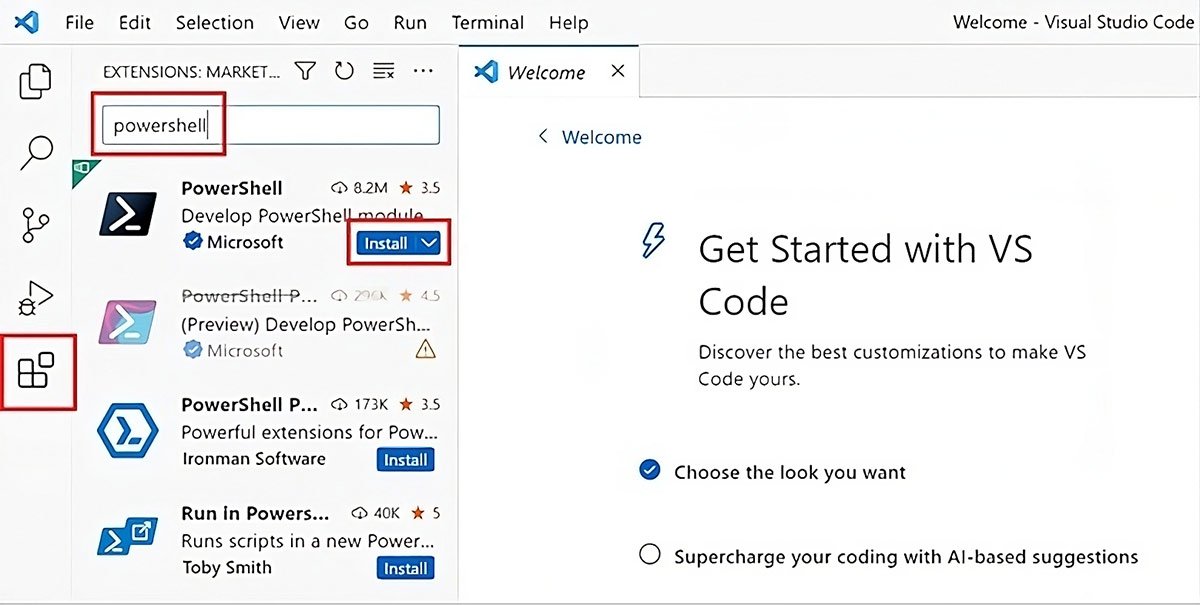Image resolution: width=1200 pixels, height=605 pixels.
Task: Clear extension search results icon
Action: tap(383, 71)
